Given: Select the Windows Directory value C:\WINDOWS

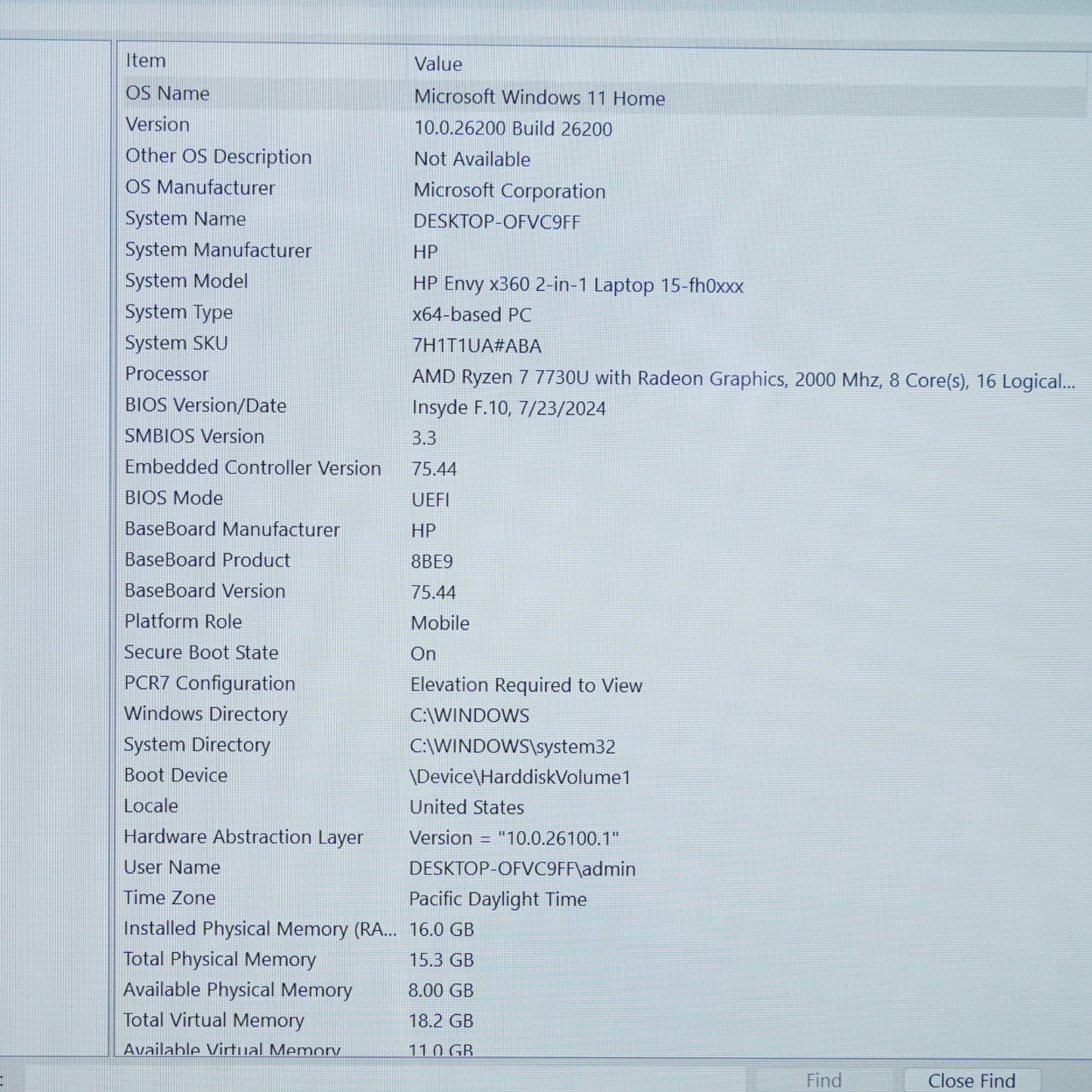Looking at the screenshot, I should [x=470, y=716].
